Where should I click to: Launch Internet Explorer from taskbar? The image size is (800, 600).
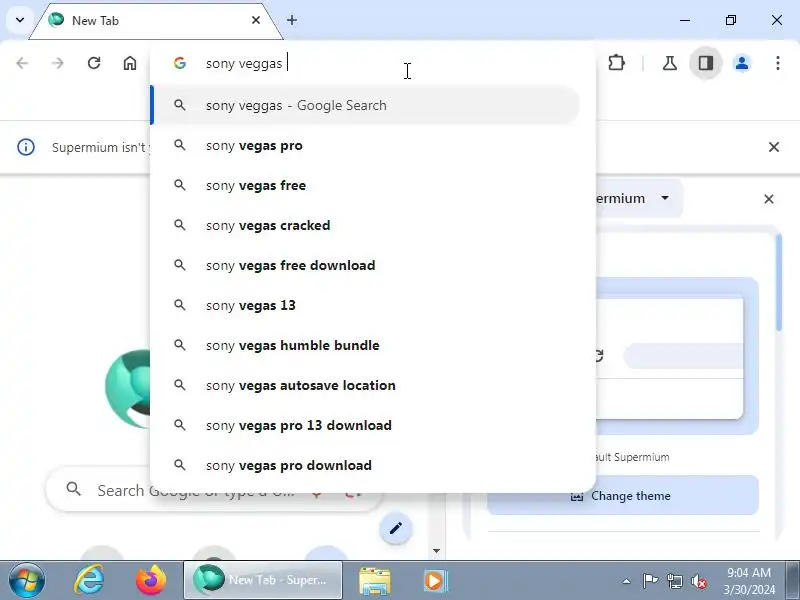click(89, 581)
